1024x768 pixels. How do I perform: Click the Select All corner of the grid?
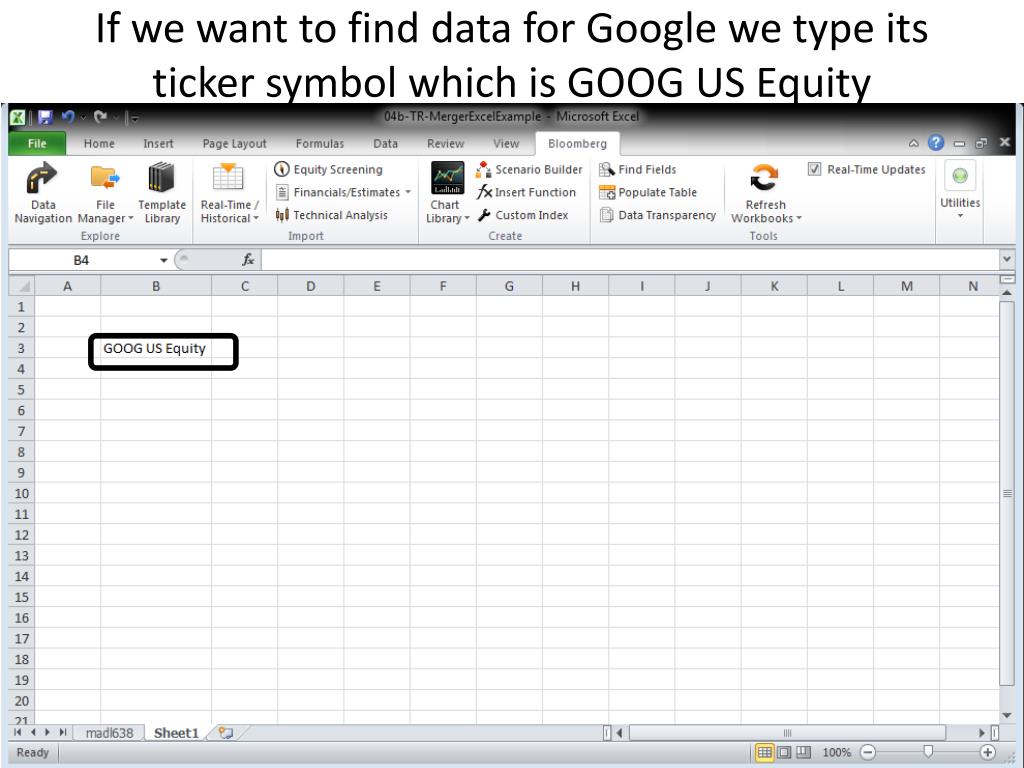(21, 286)
